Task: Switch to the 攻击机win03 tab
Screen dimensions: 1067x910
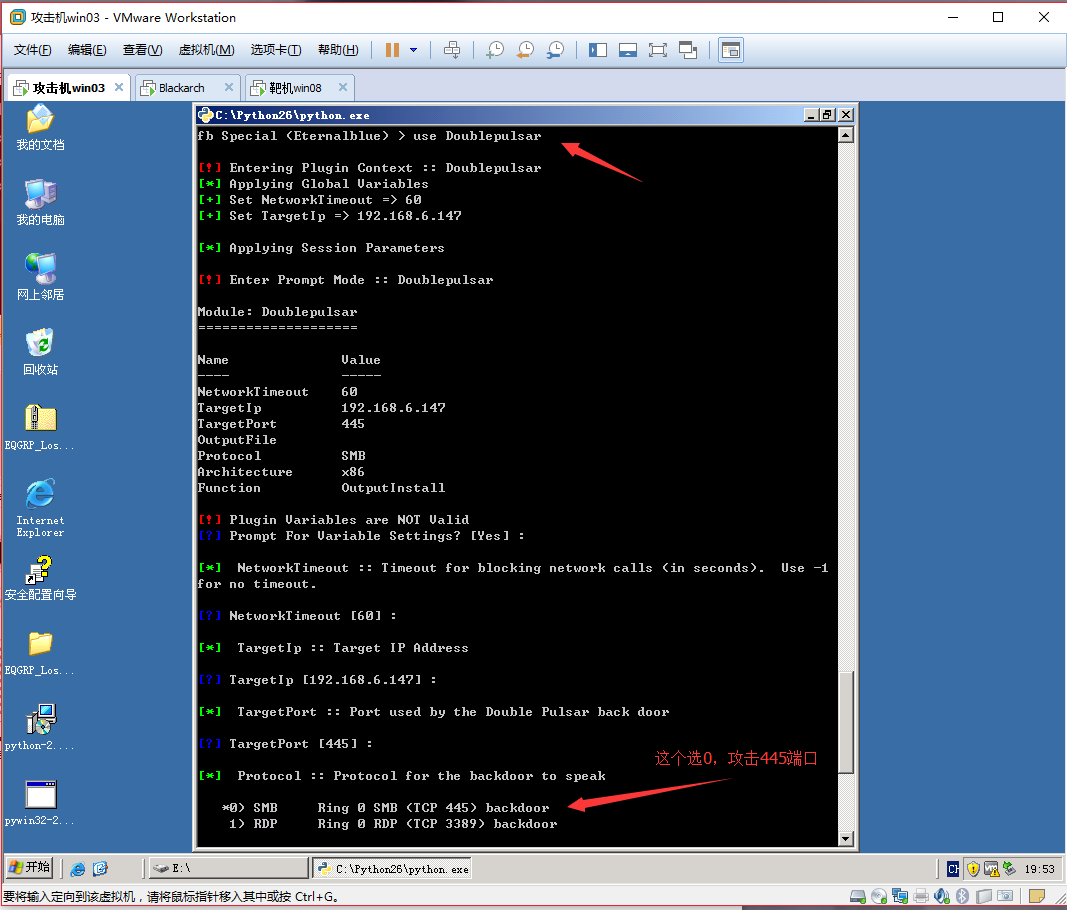Action: click(x=68, y=88)
